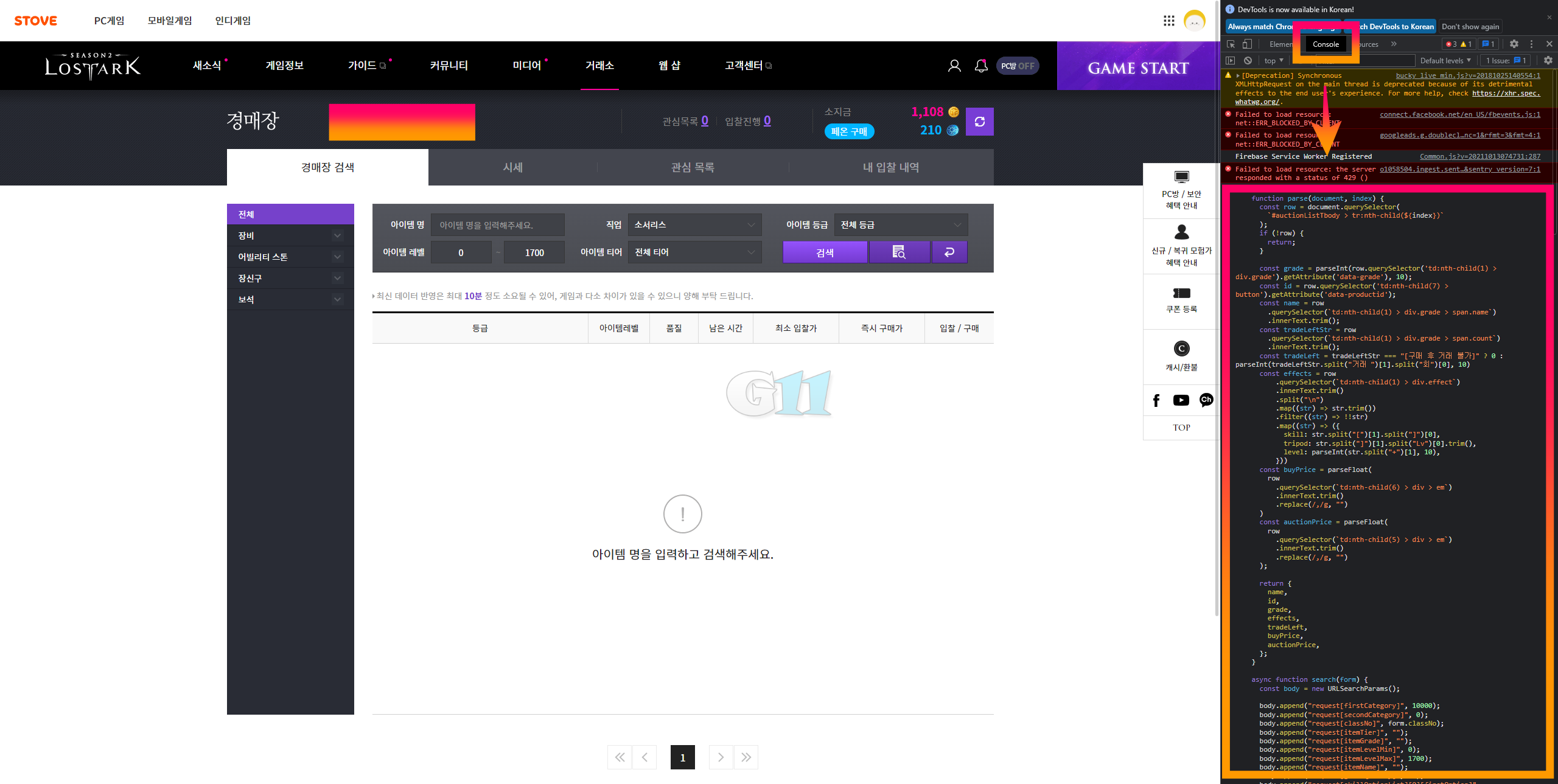Viewport: 1558px width, 784px height.
Task: Click the 검색 search button
Action: click(x=825, y=252)
